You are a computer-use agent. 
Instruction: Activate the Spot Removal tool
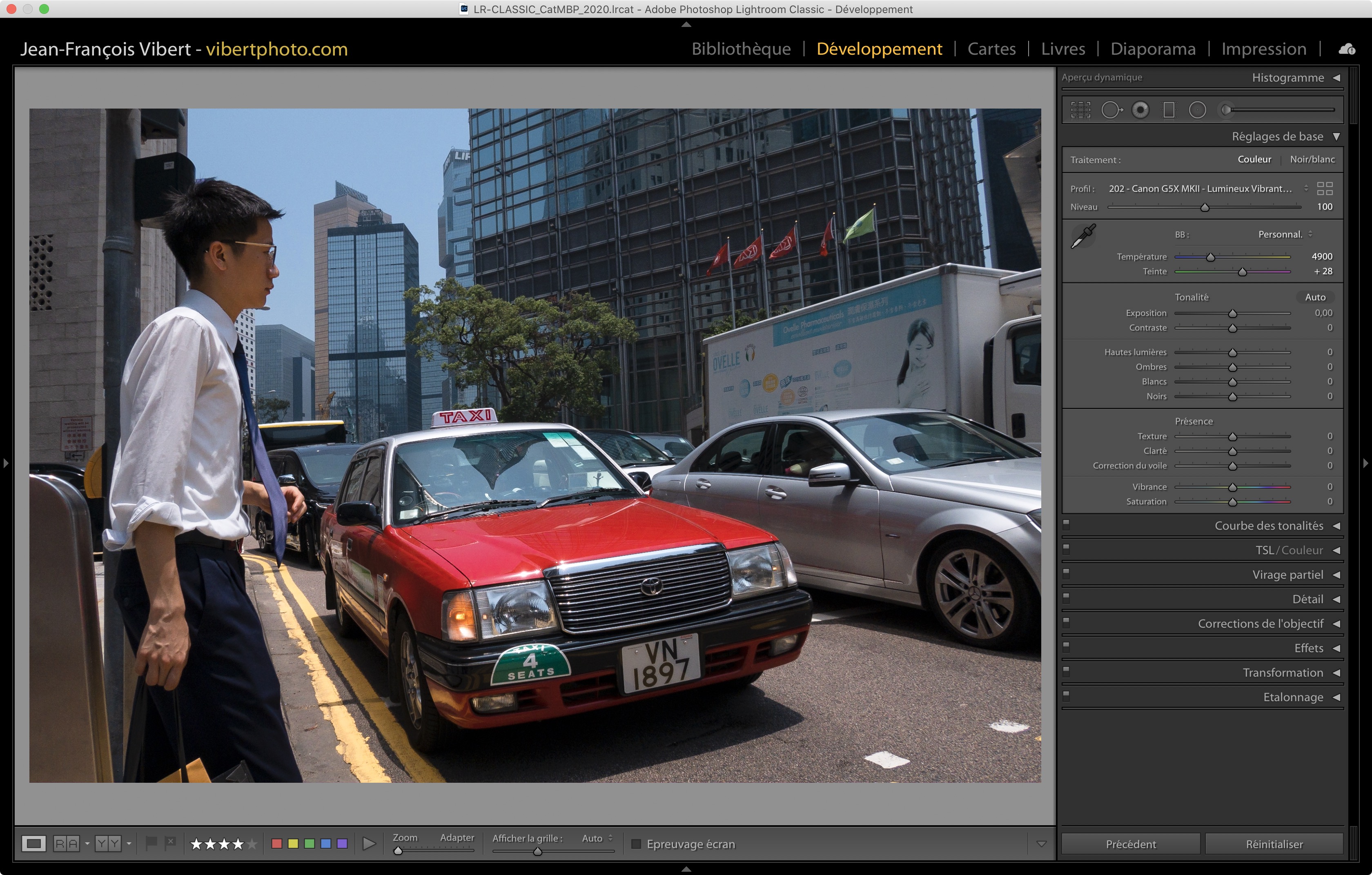[1111, 110]
